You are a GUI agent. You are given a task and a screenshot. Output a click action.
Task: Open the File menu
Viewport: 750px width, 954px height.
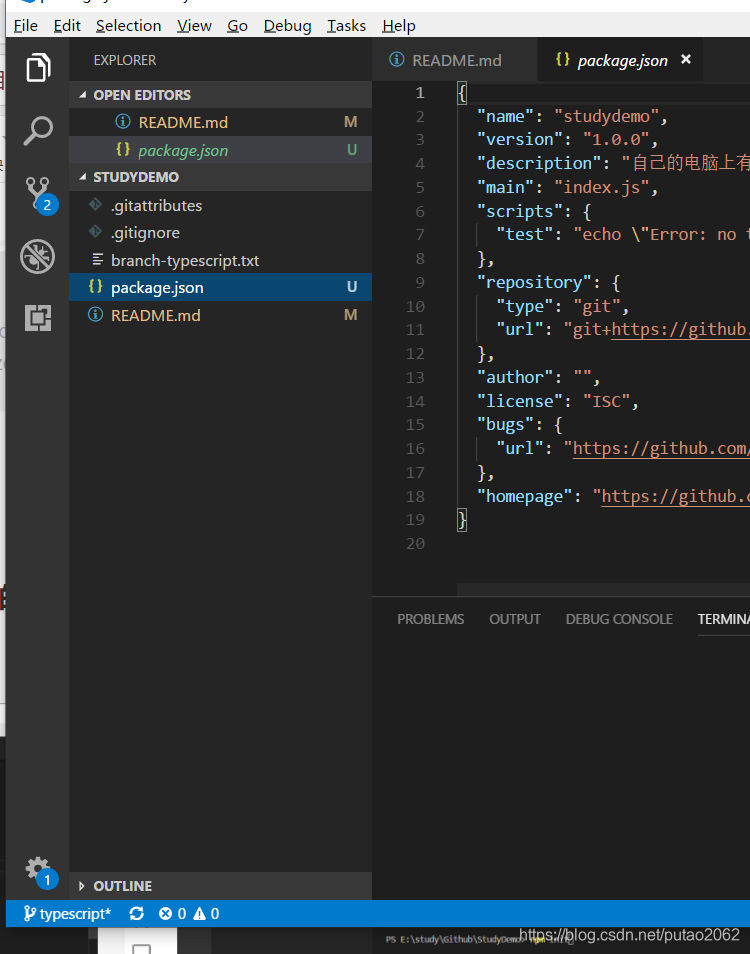[26, 26]
